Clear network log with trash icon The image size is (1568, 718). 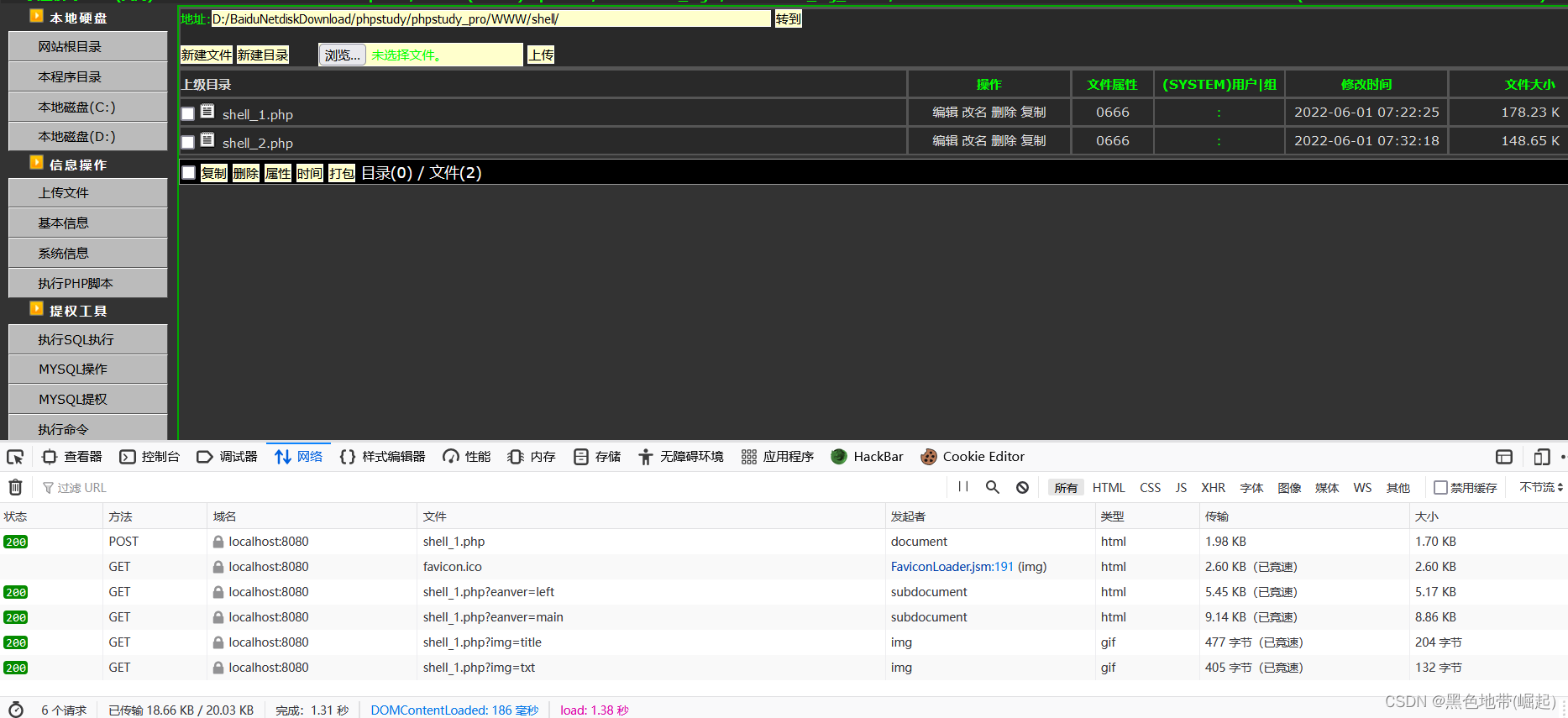click(15, 487)
